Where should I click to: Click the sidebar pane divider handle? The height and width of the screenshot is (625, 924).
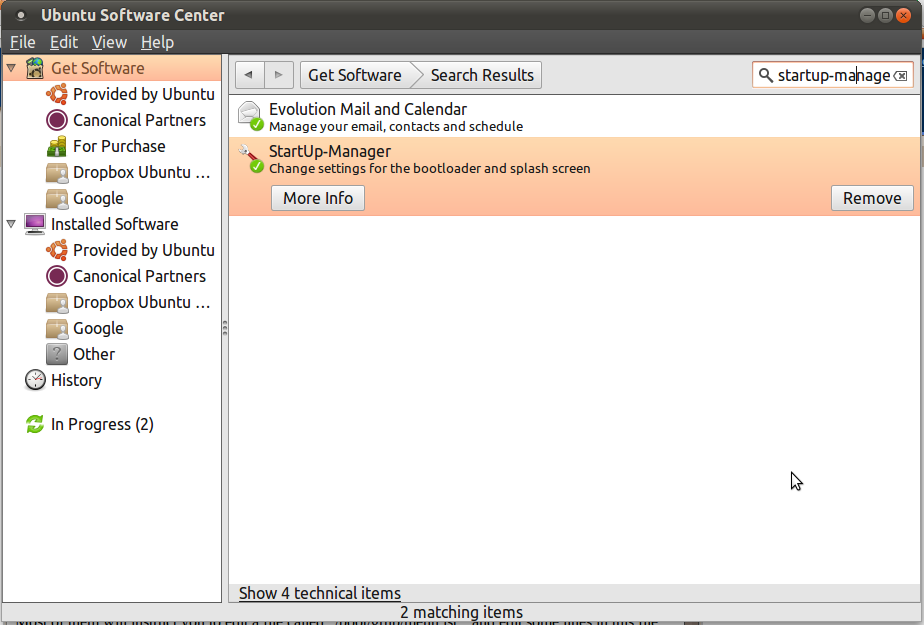click(225, 328)
